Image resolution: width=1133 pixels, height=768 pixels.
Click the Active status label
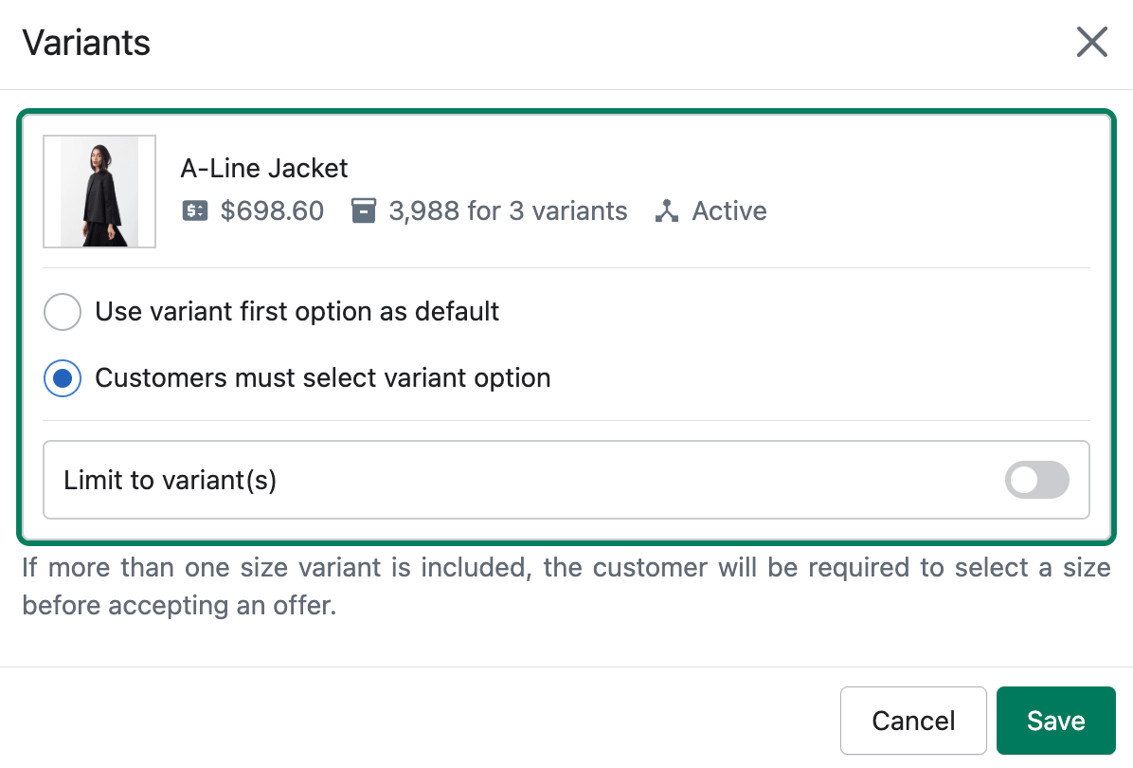[729, 211]
